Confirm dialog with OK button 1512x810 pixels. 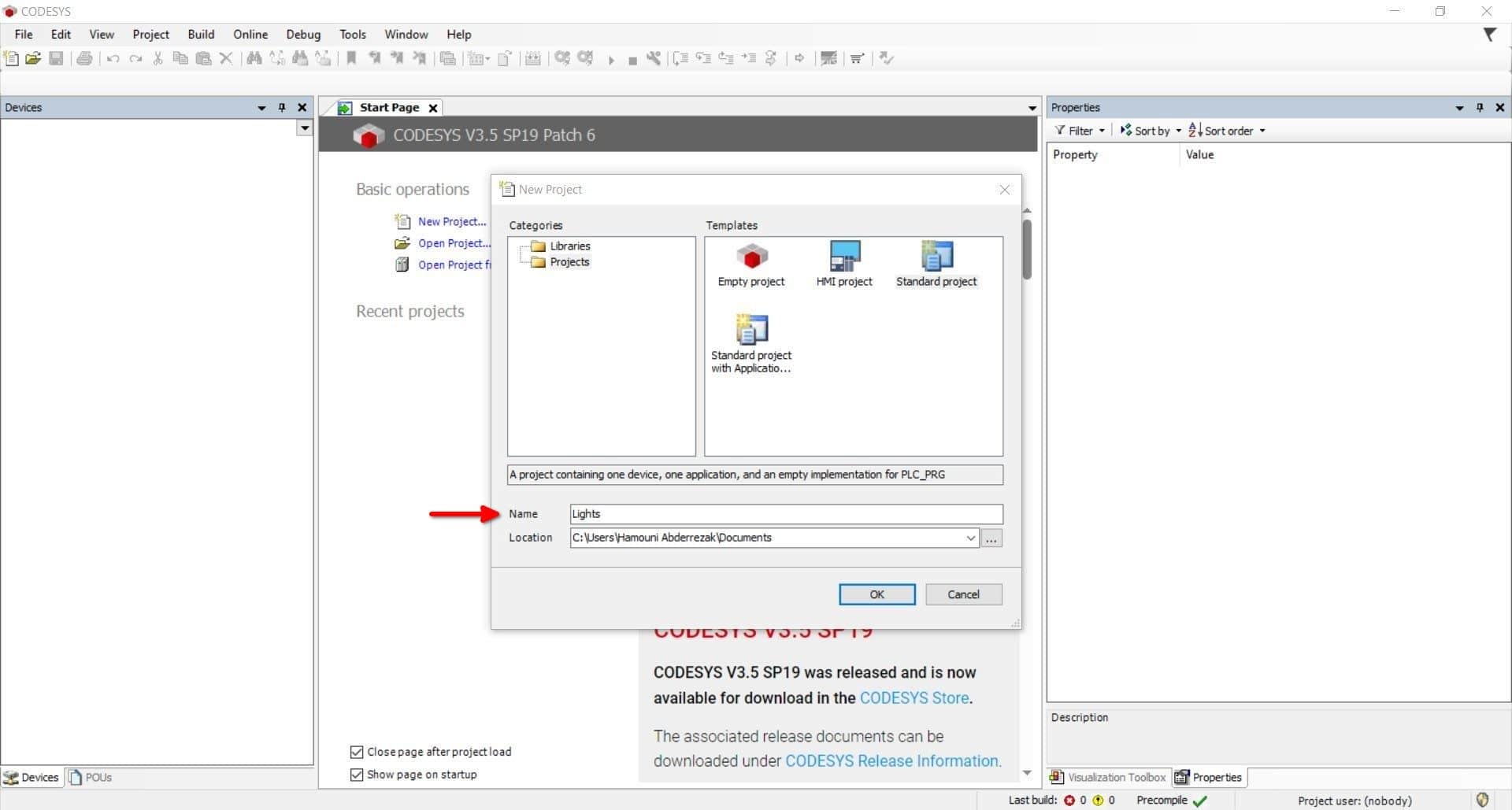point(876,594)
